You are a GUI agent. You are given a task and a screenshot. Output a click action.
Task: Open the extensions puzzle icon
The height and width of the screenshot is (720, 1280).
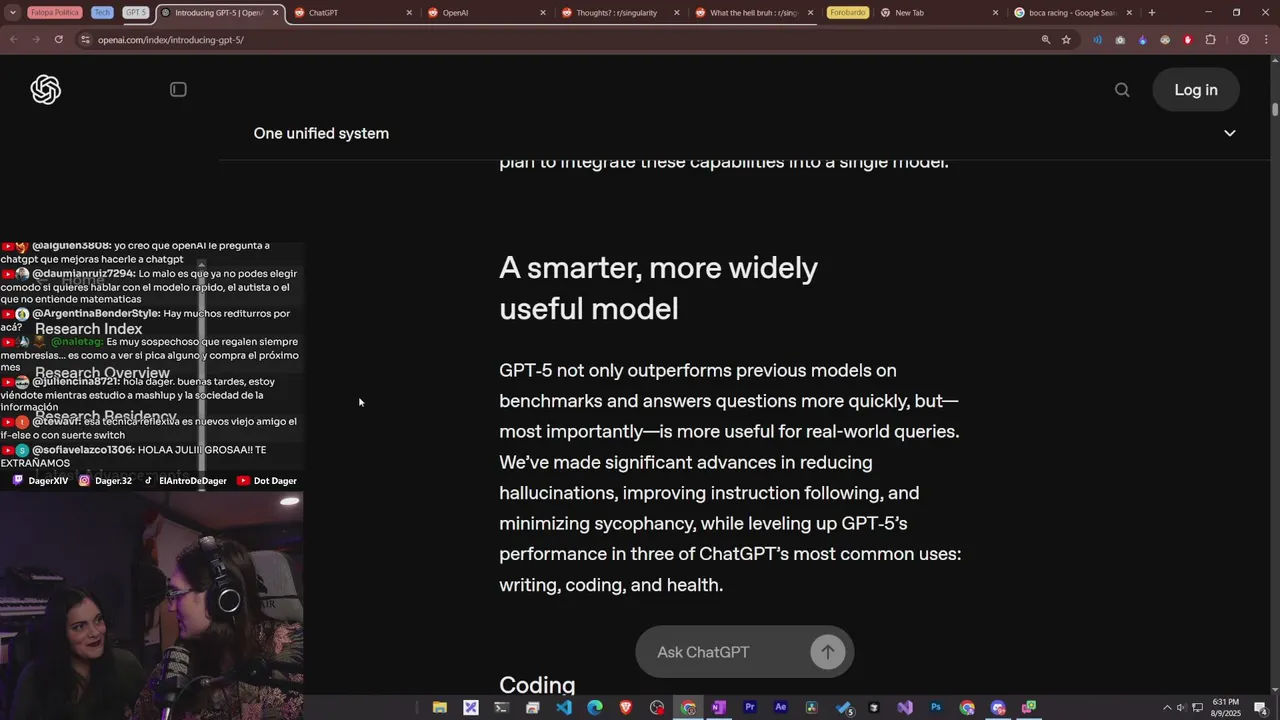click(1210, 40)
